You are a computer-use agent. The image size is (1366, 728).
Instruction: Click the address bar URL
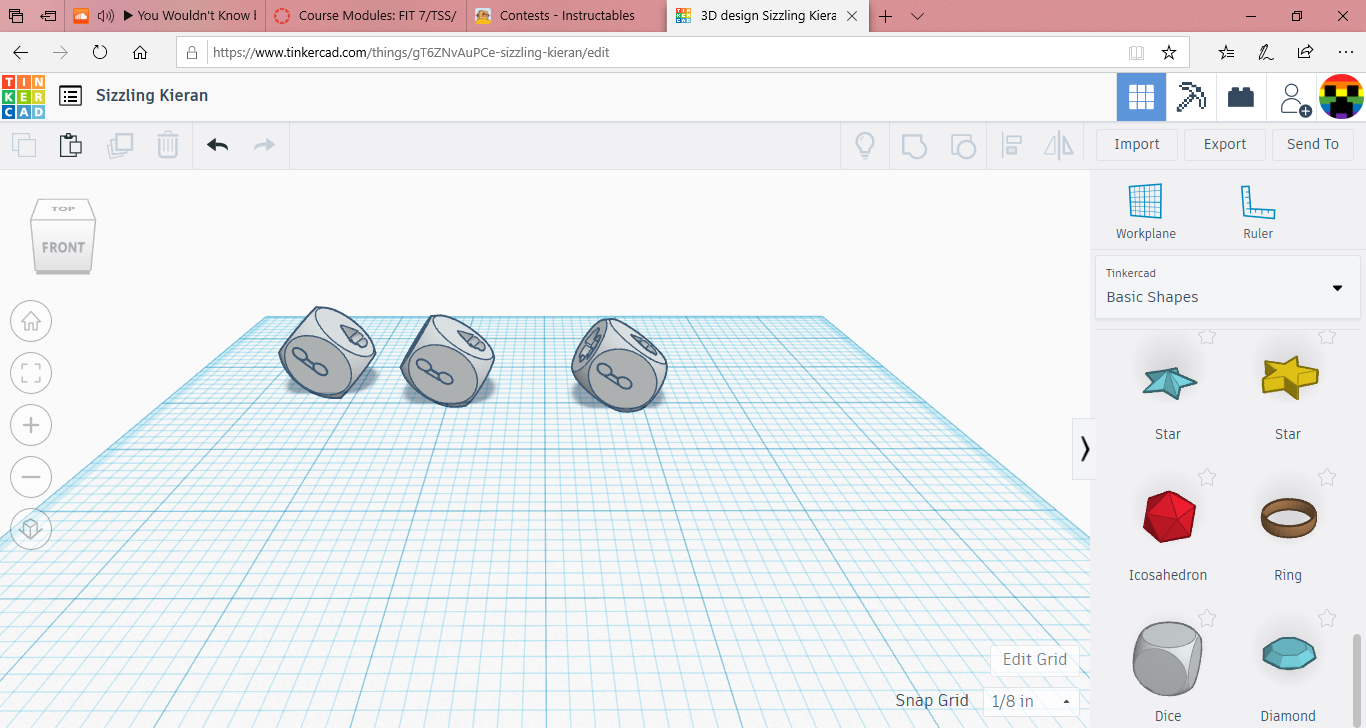[411, 52]
